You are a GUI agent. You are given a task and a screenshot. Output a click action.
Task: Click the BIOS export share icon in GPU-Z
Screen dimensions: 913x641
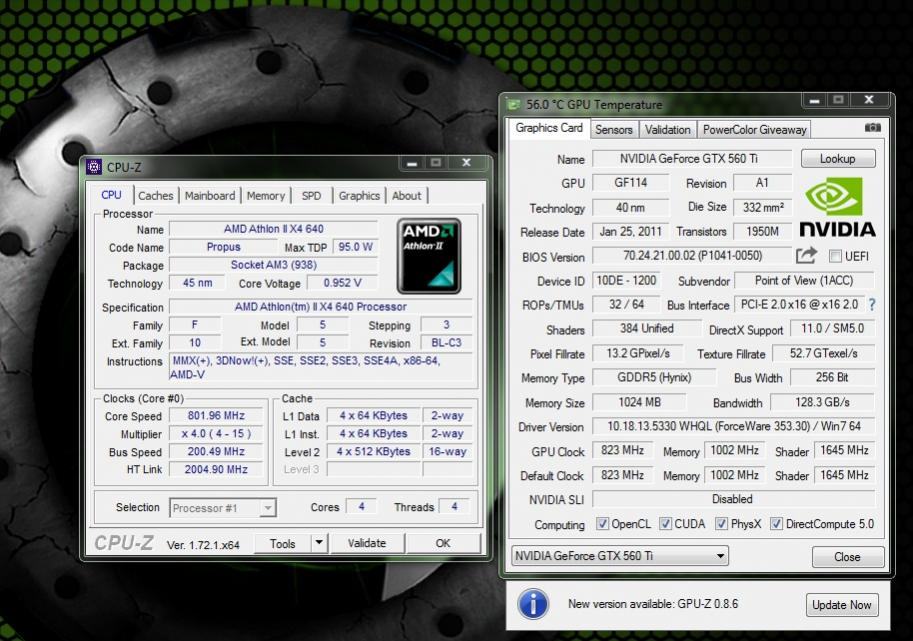tap(806, 255)
